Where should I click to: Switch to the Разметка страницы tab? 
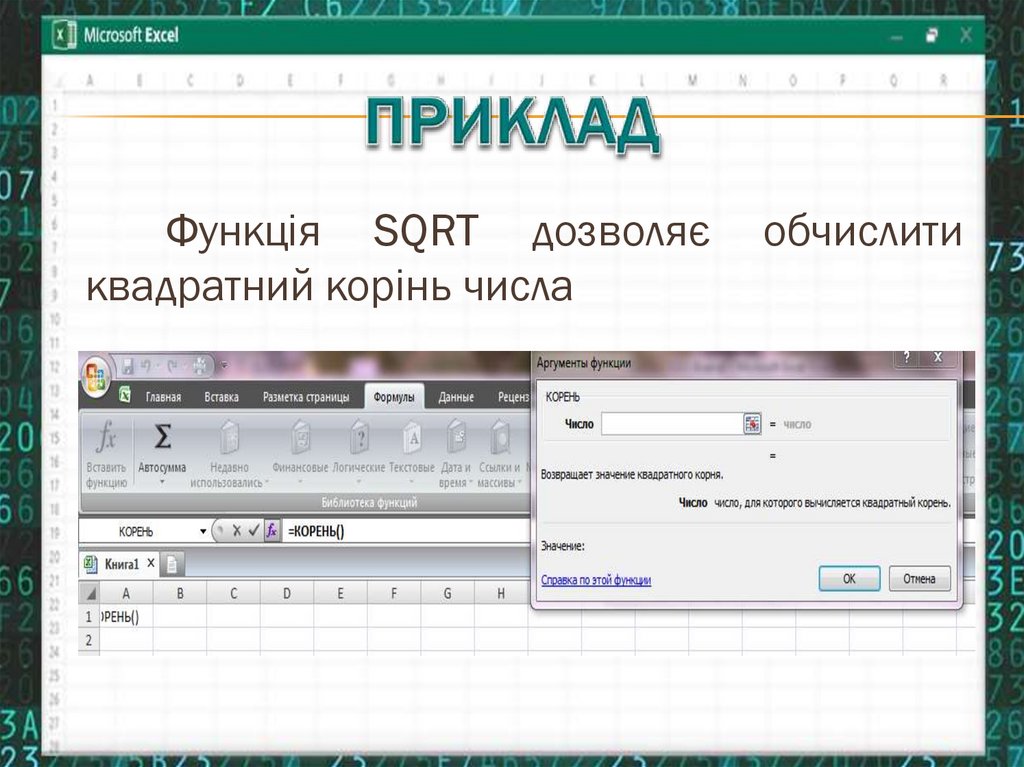point(305,397)
